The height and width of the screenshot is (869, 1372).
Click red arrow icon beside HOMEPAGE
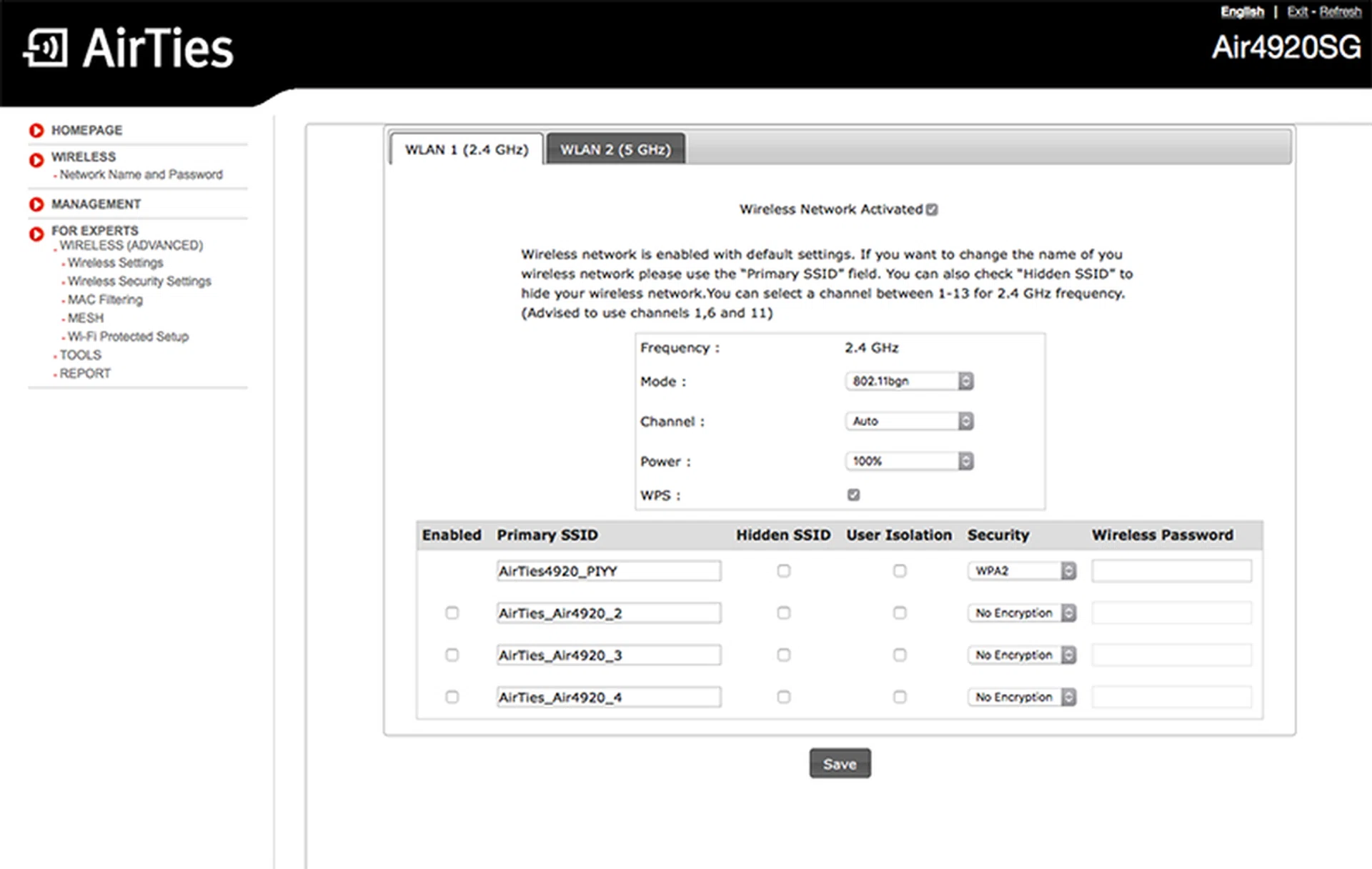tap(36, 130)
